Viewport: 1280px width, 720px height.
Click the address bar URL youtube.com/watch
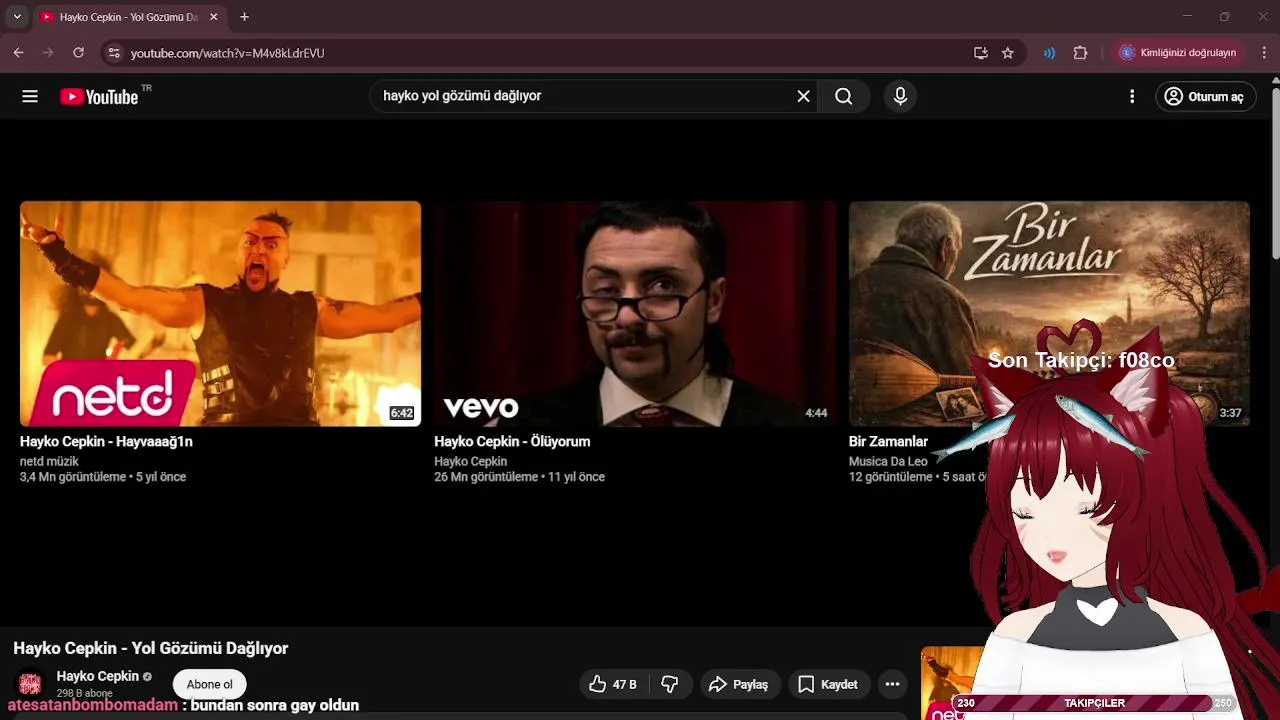click(227, 53)
